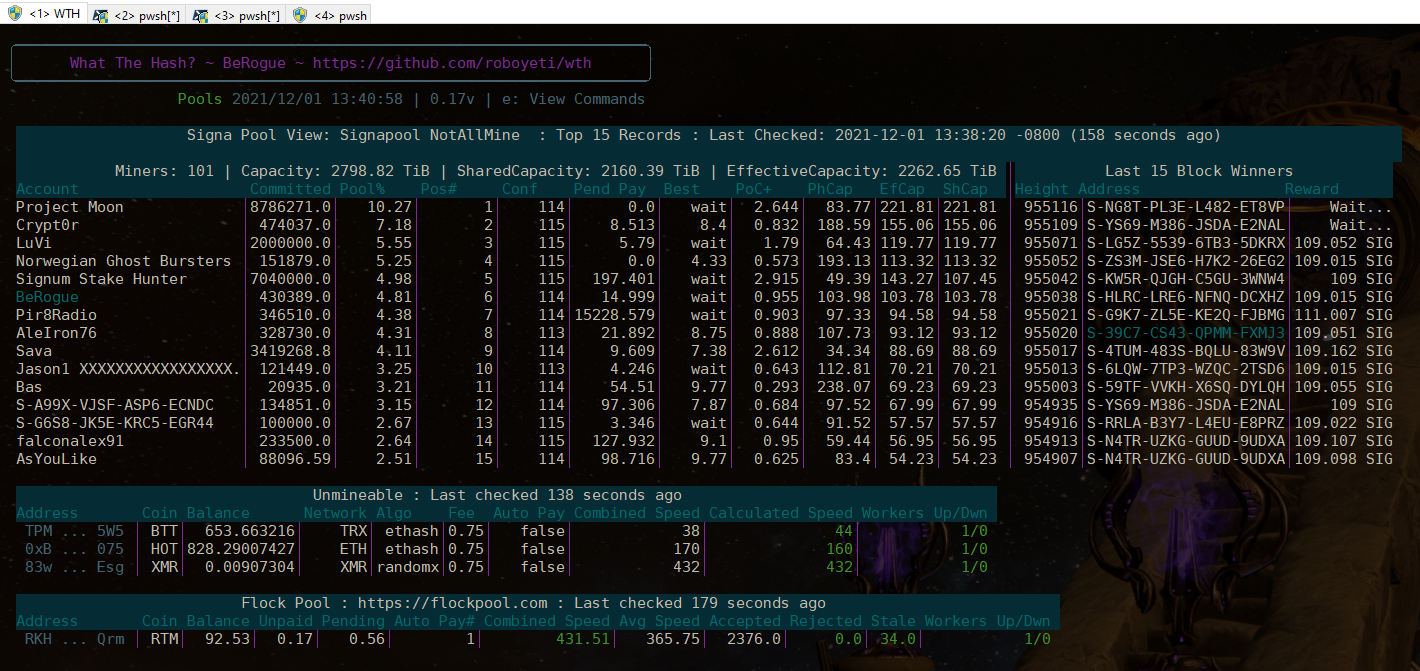Switch to the <2> pwsh[*] tab
The height and width of the screenshot is (671, 1420).
(148, 15)
